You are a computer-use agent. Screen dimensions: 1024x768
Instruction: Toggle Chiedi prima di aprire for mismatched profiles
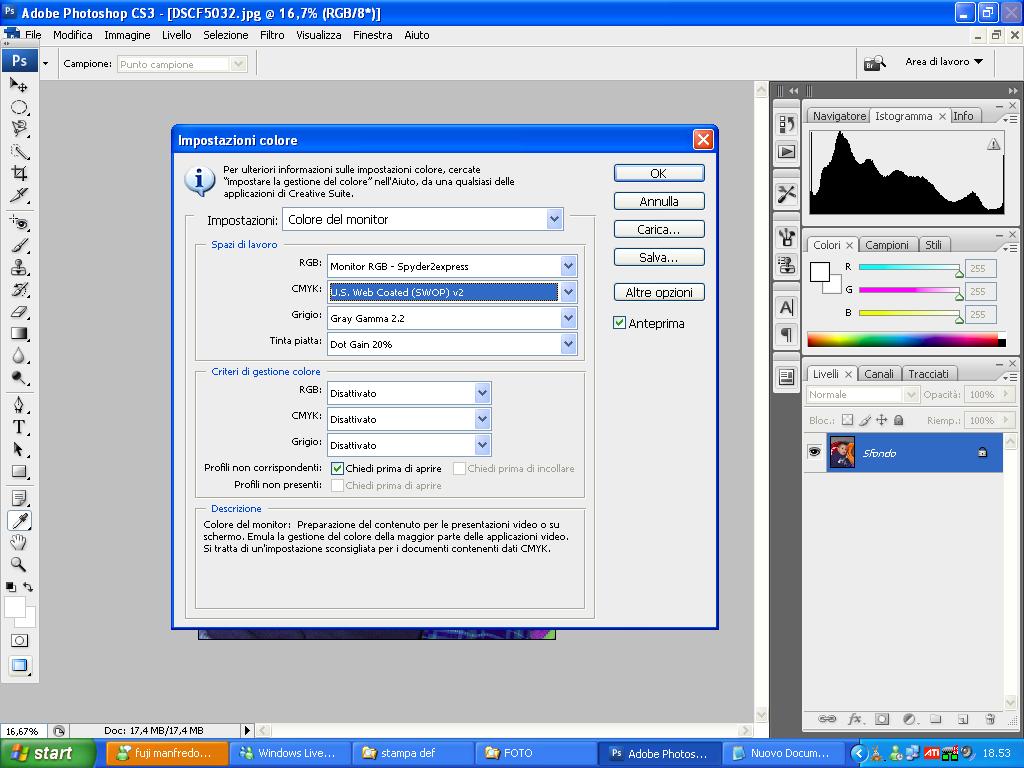337,468
